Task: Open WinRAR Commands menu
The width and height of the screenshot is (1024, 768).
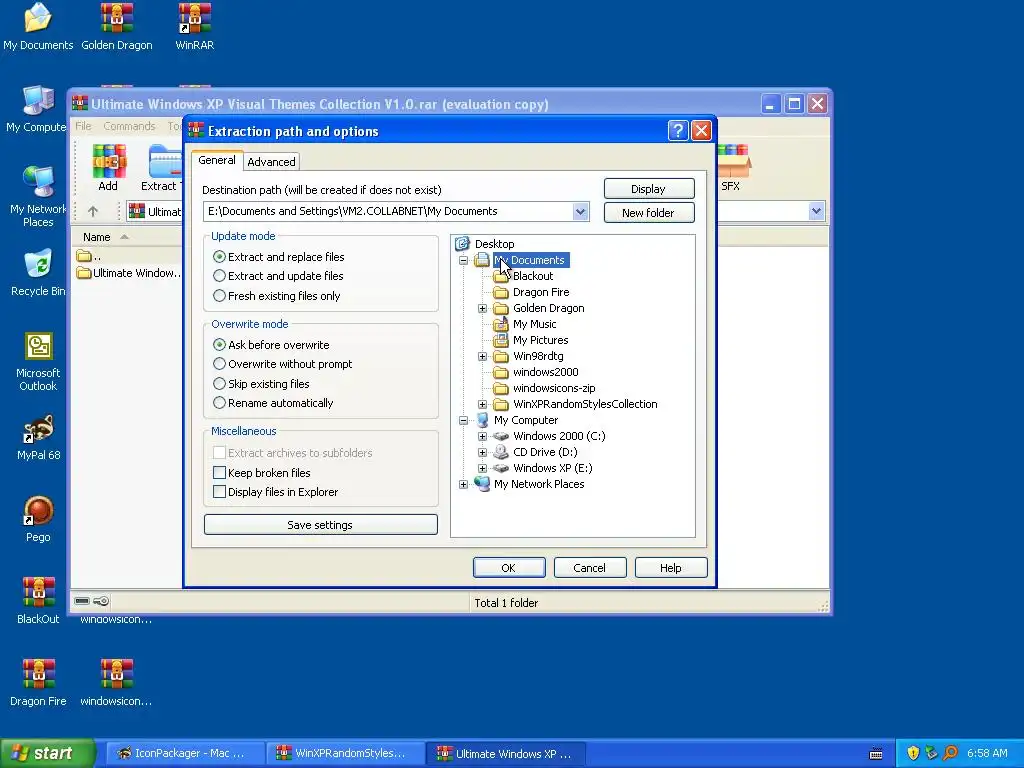Action: click(129, 126)
